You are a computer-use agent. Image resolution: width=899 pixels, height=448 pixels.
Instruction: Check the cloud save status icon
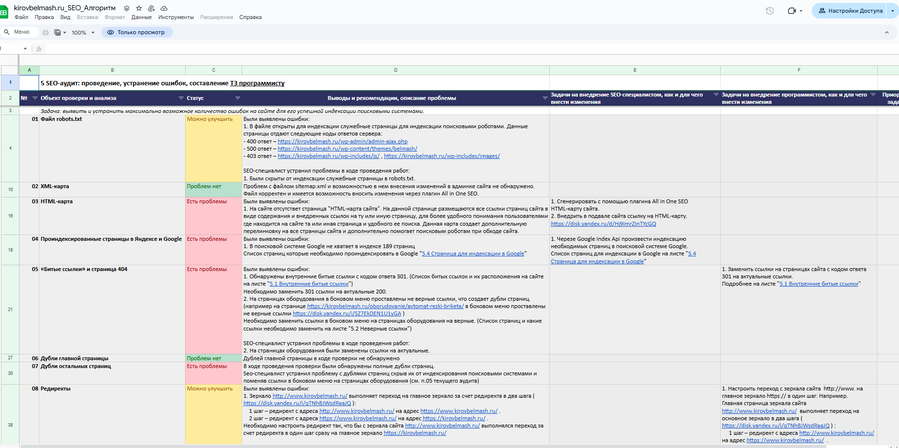coord(164,8)
